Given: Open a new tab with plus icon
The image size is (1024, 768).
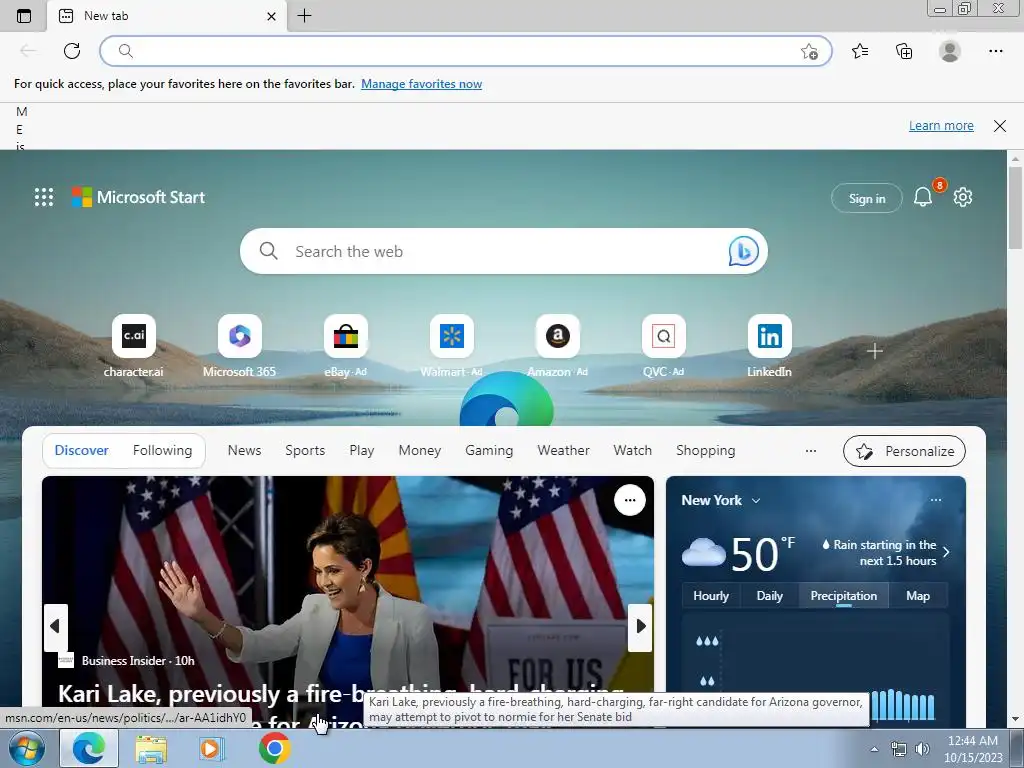Looking at the screenshot, I should [x=304, y=16].
